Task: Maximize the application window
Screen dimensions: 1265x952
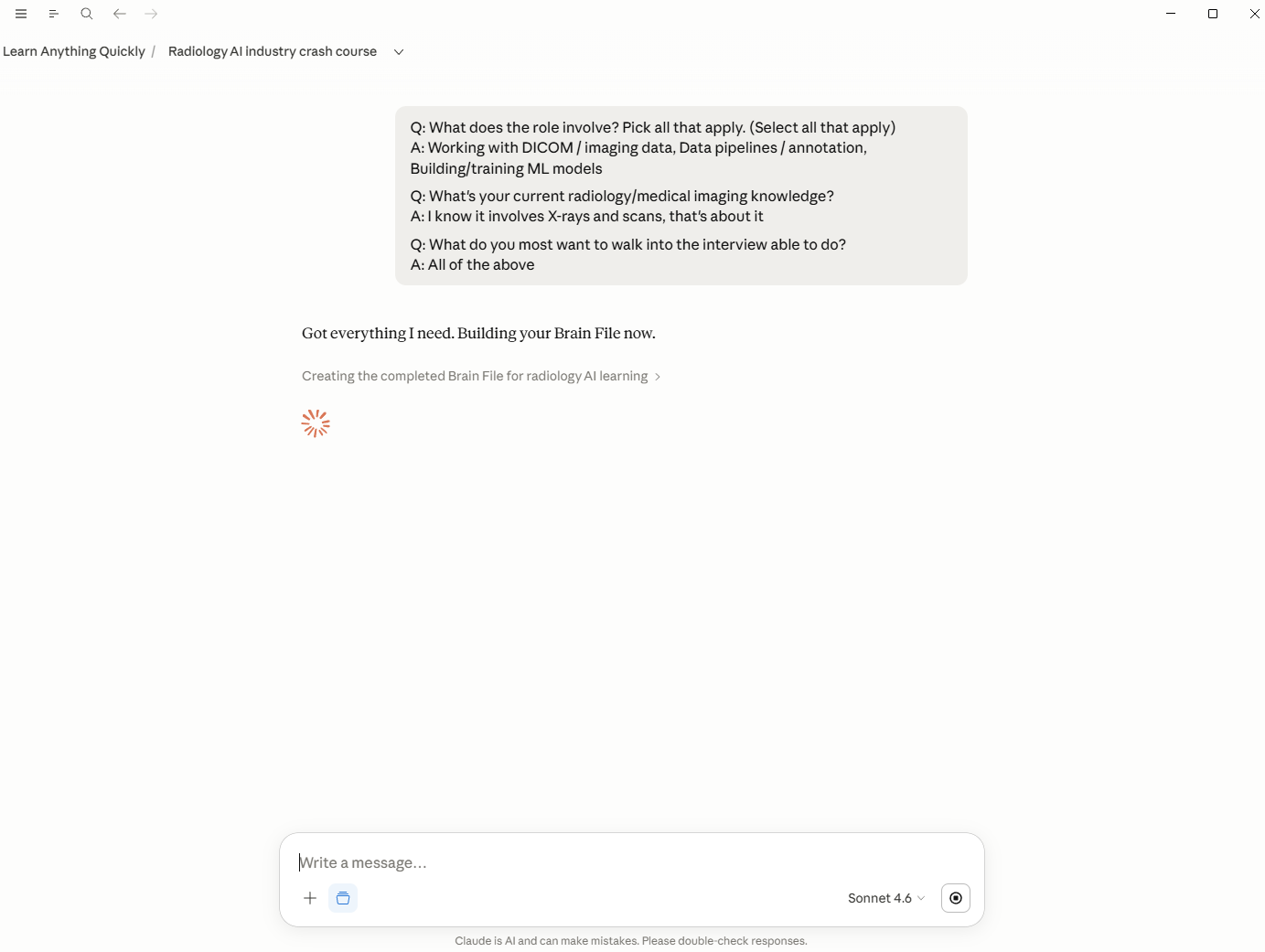Action: click(x=1213, y=14)
